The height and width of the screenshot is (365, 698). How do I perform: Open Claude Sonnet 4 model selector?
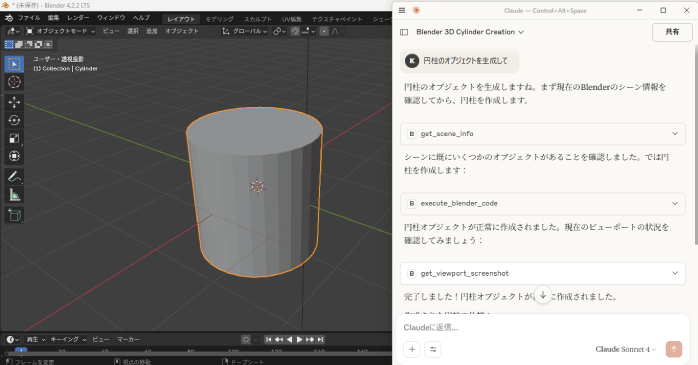point(626,349)
